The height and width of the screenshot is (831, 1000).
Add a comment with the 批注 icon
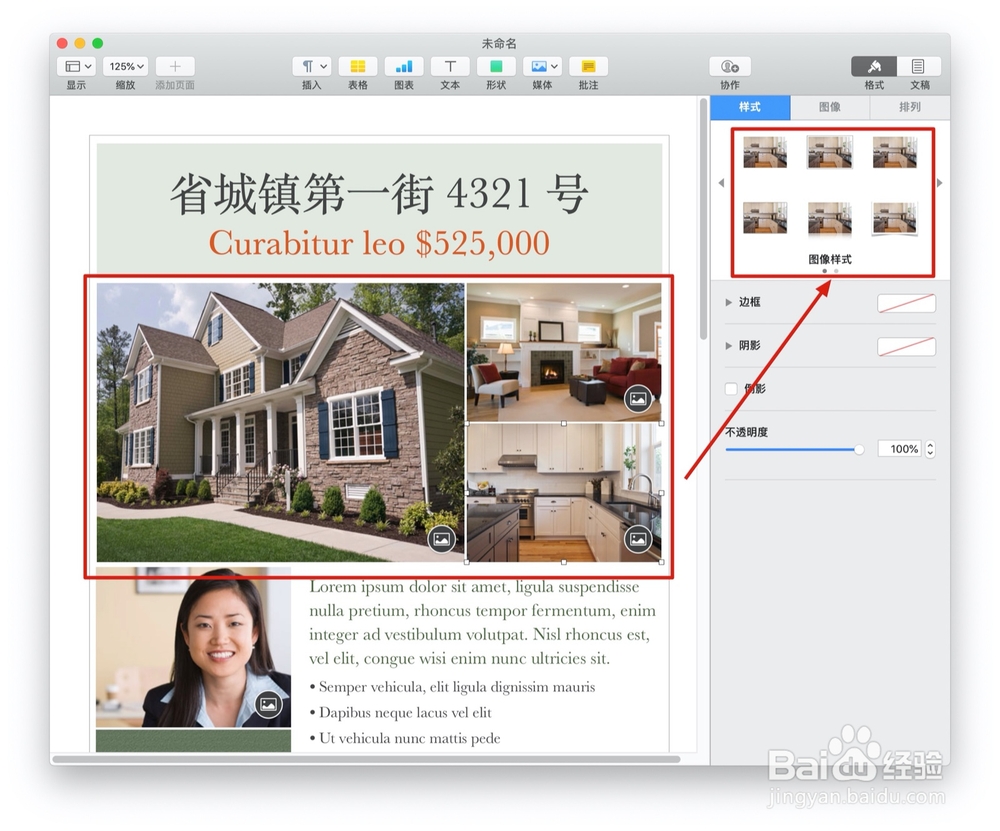(x=587, y=66)
